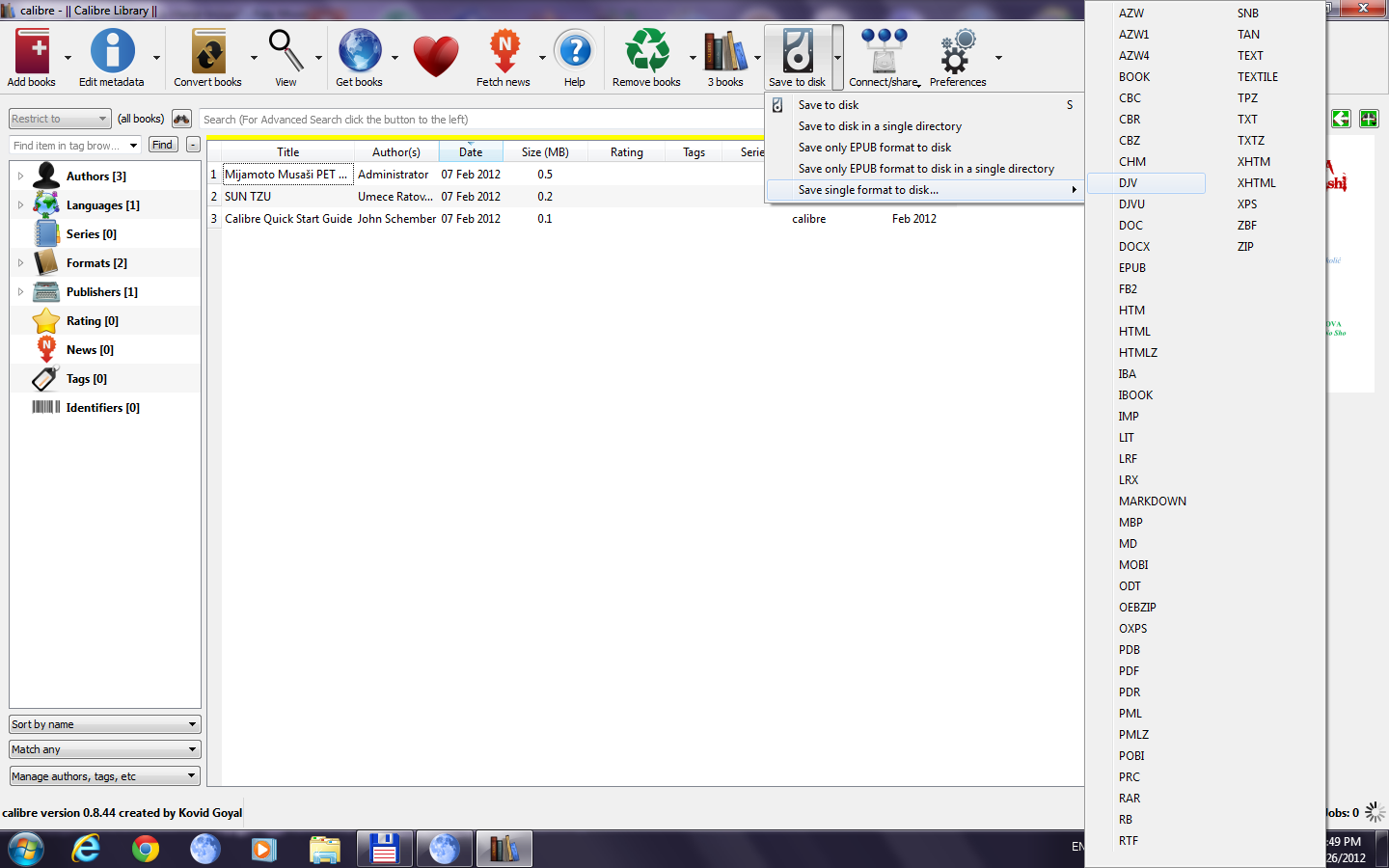Click the Rating star icon
The width and height of the screenshot is (1389, 868).
coord(46,320)
